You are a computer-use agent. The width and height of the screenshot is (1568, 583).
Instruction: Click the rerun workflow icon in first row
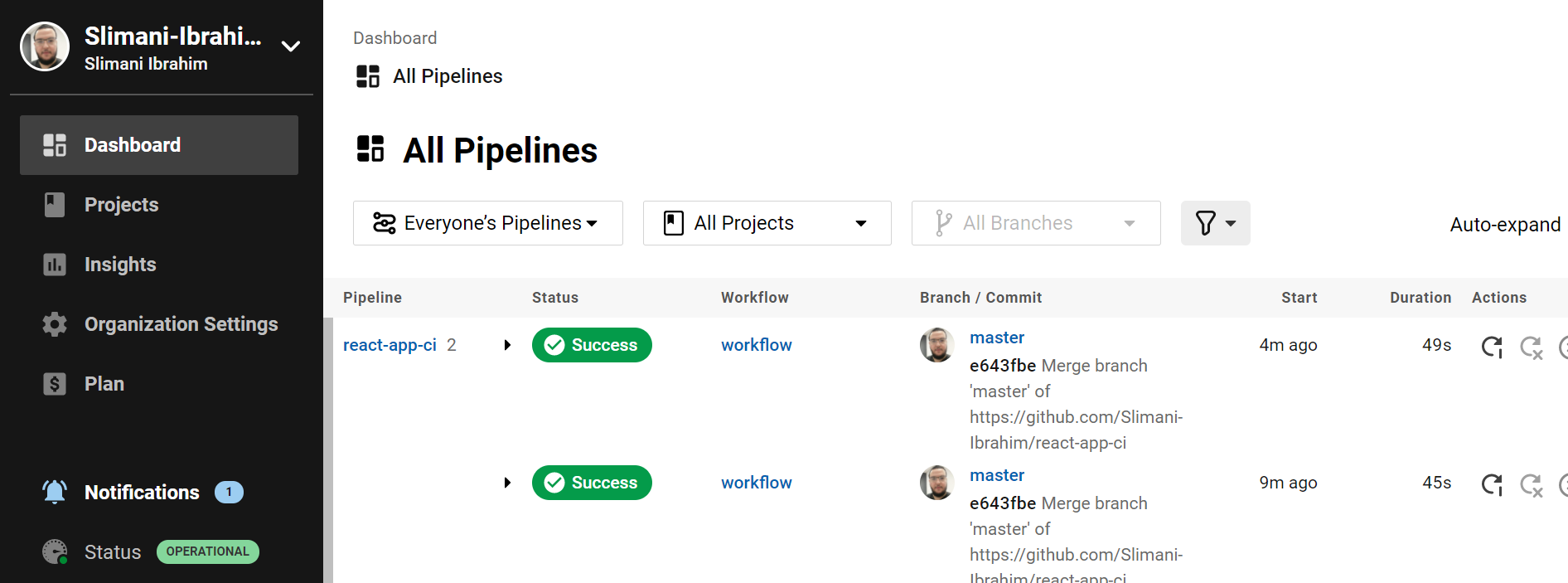pyautogui.click(x=1492, y=347)
